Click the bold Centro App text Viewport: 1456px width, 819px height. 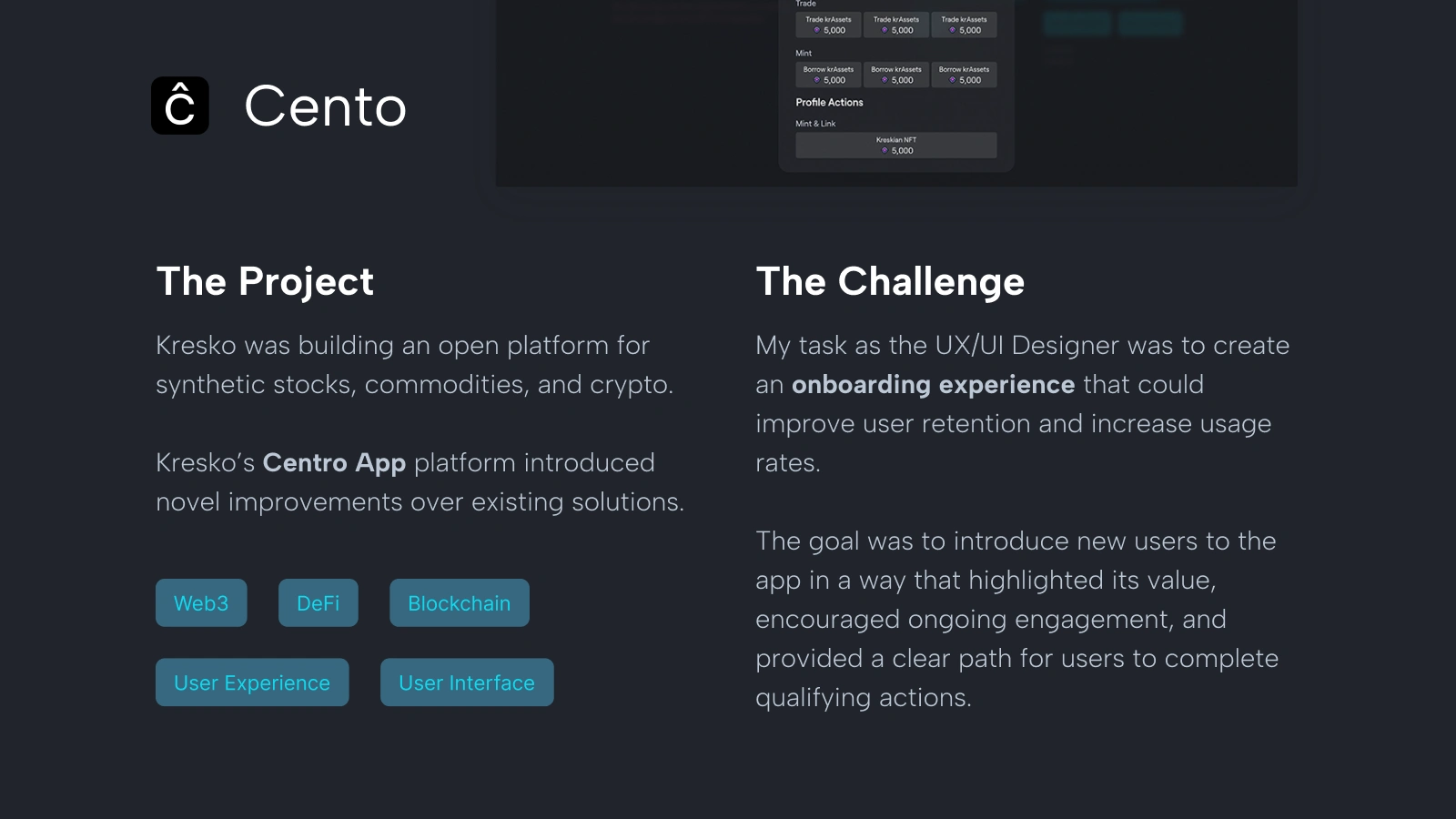[334, 463]
